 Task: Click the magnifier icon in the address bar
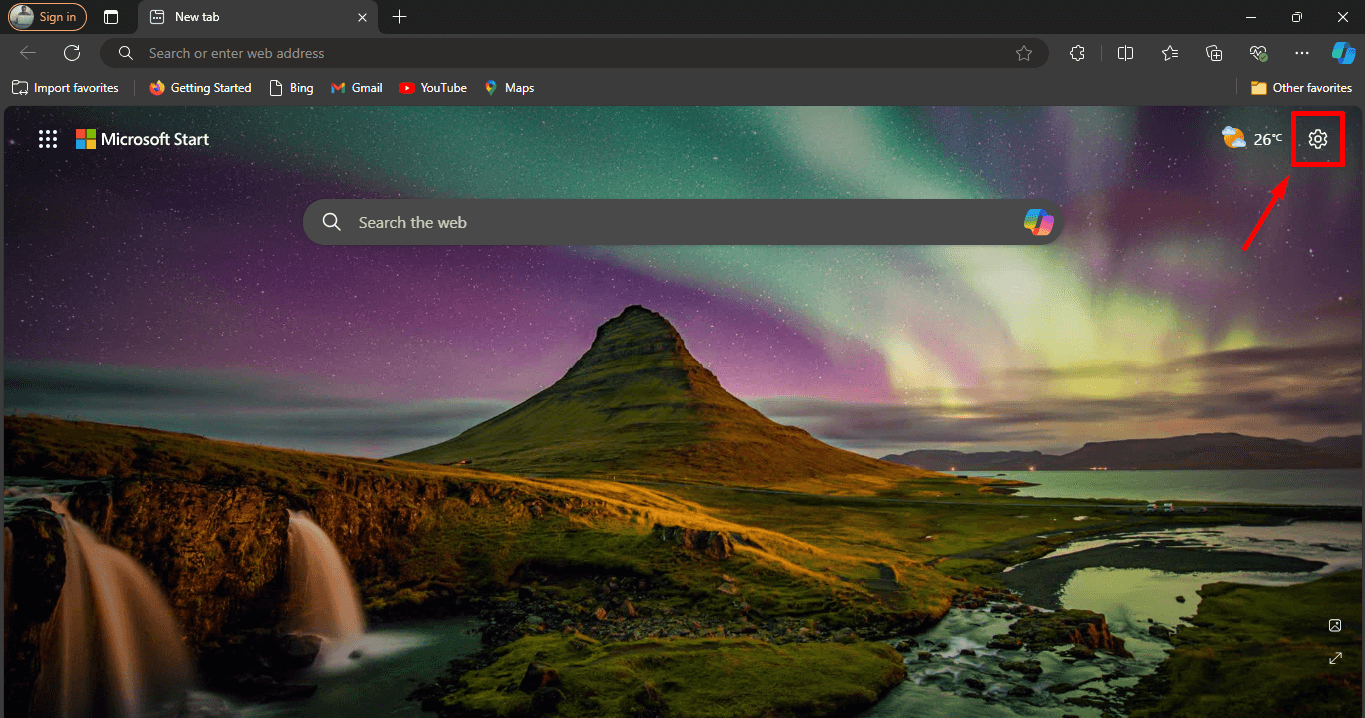coord(126,53)
